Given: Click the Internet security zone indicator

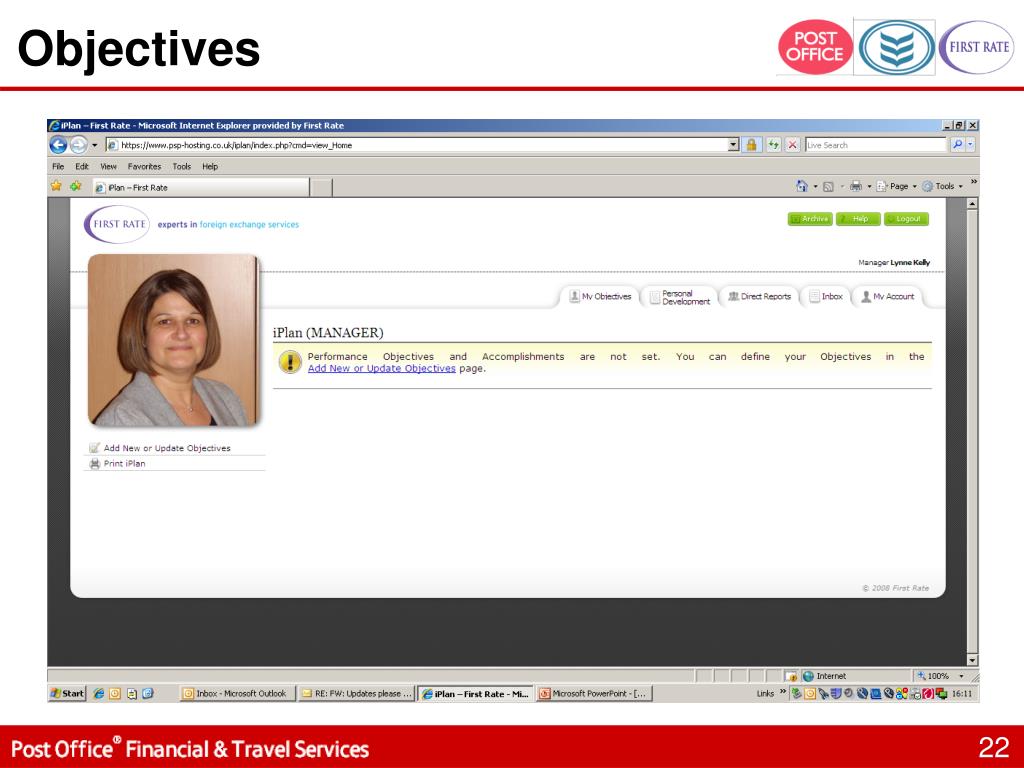Looking at the screenshot, I should pos(824,676).
